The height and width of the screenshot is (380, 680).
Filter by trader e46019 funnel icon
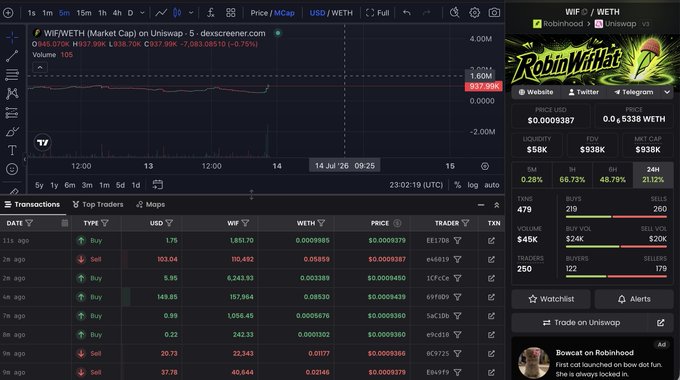[458, 259]
